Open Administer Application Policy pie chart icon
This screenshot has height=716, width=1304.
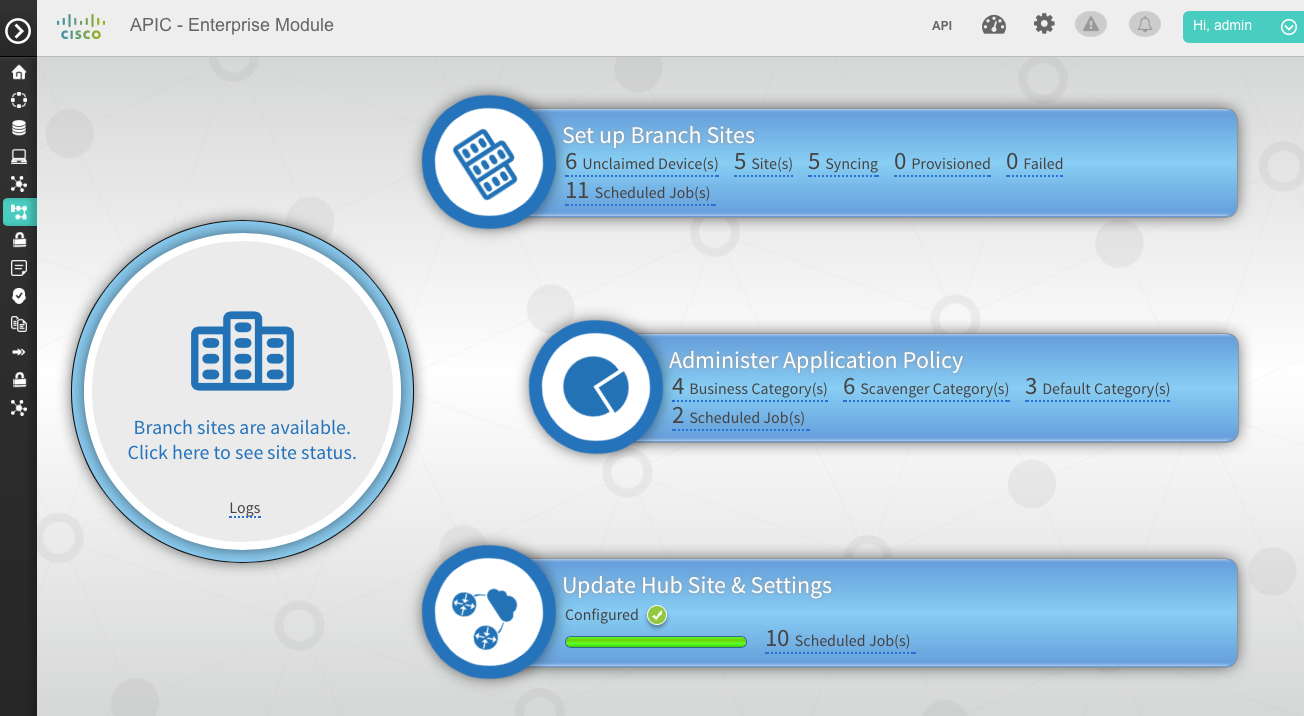coord(595,387)
